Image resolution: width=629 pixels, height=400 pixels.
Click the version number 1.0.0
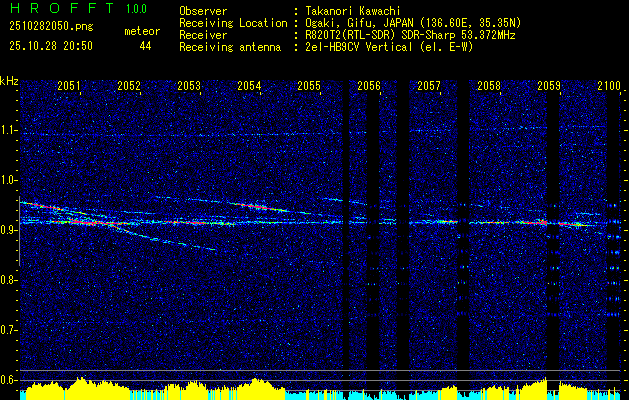coord(136,9)
